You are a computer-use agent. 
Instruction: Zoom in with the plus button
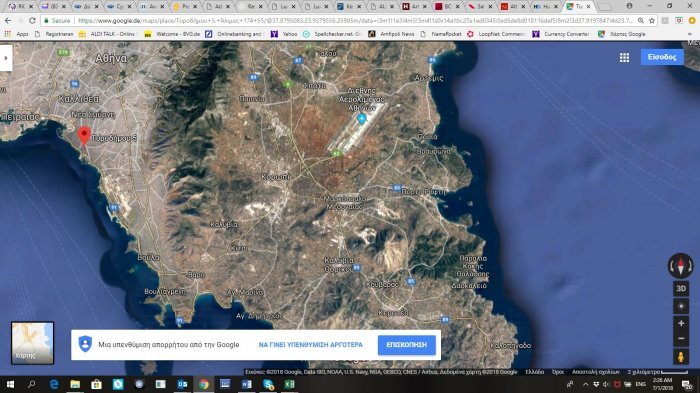click(x=681, y=323)
